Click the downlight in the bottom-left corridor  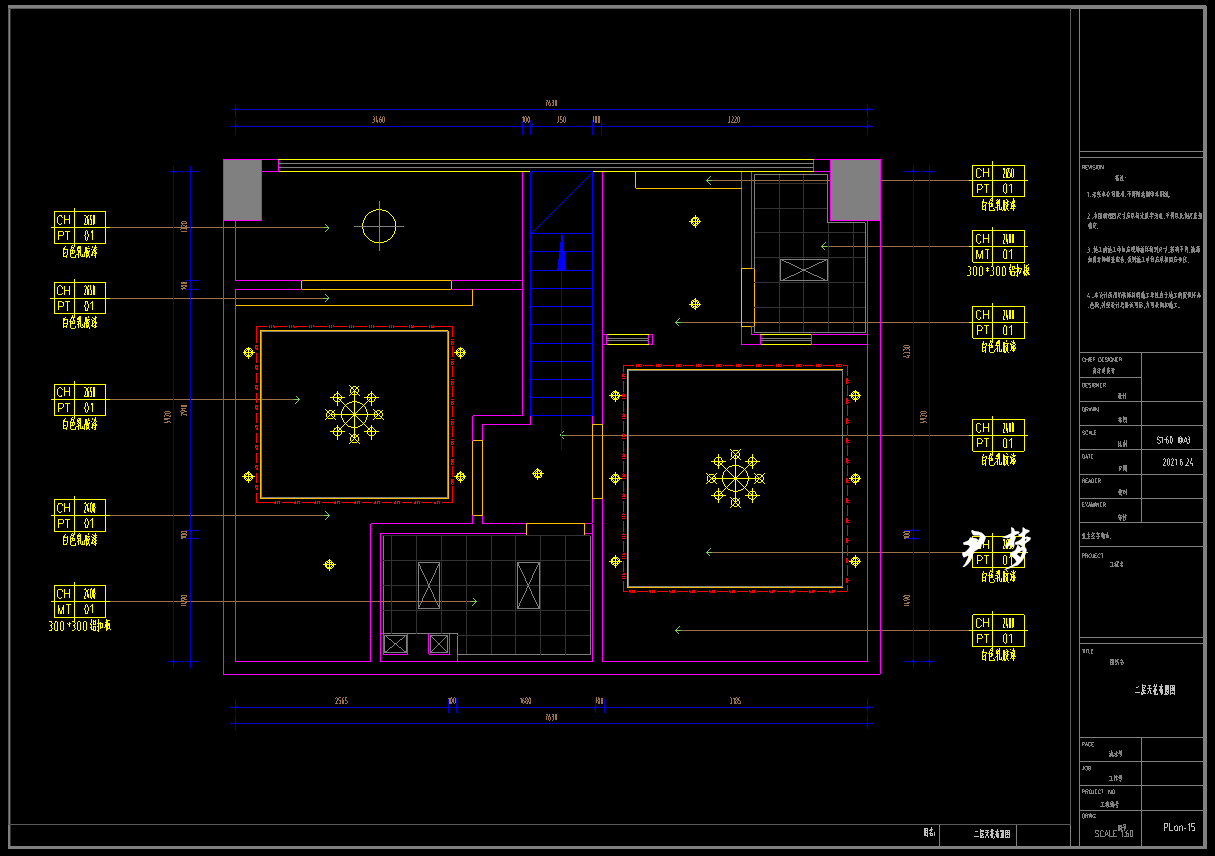(x=329, y=565)
